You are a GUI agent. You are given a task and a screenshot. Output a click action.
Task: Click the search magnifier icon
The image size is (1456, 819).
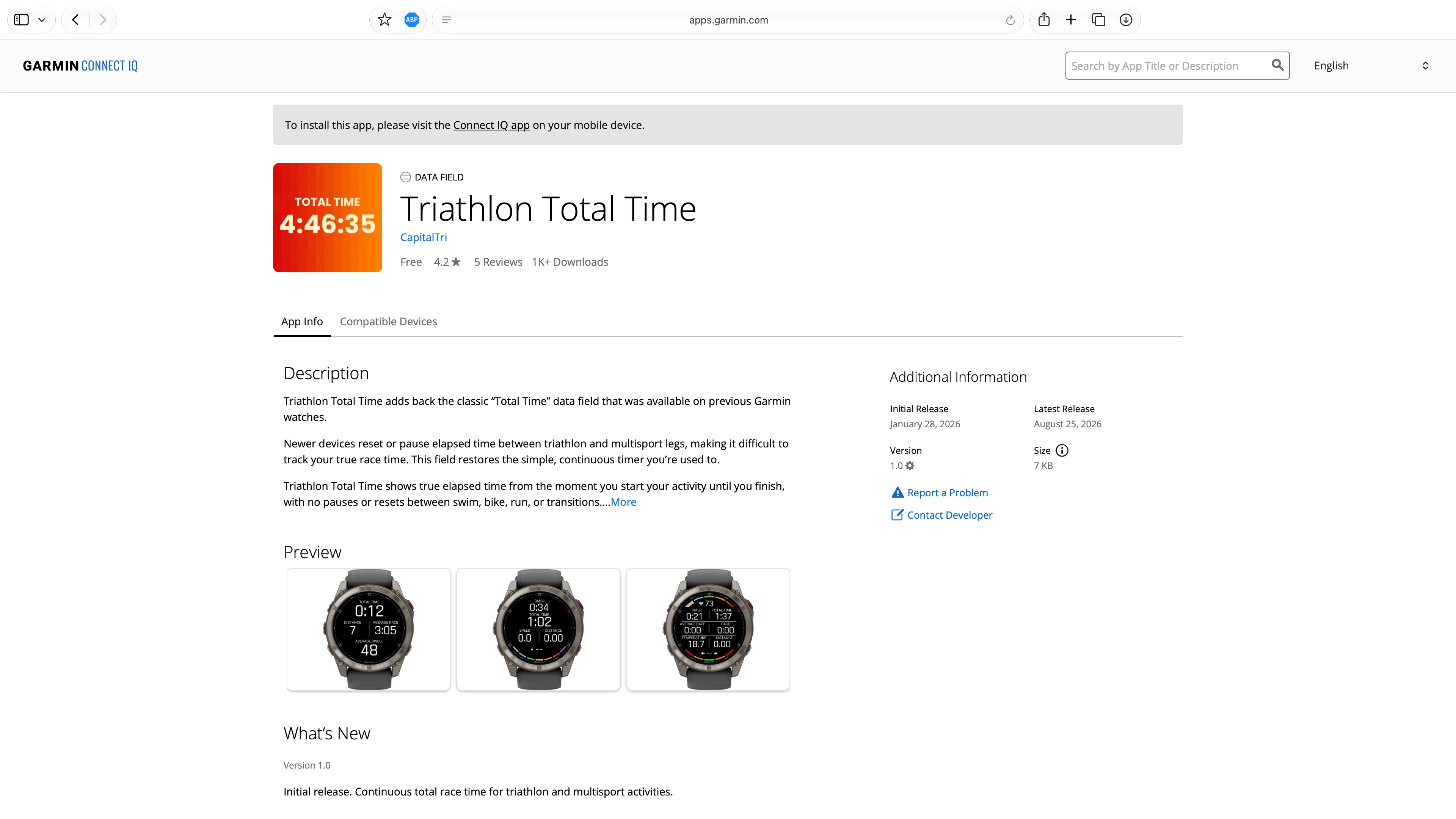[1277, 65]
